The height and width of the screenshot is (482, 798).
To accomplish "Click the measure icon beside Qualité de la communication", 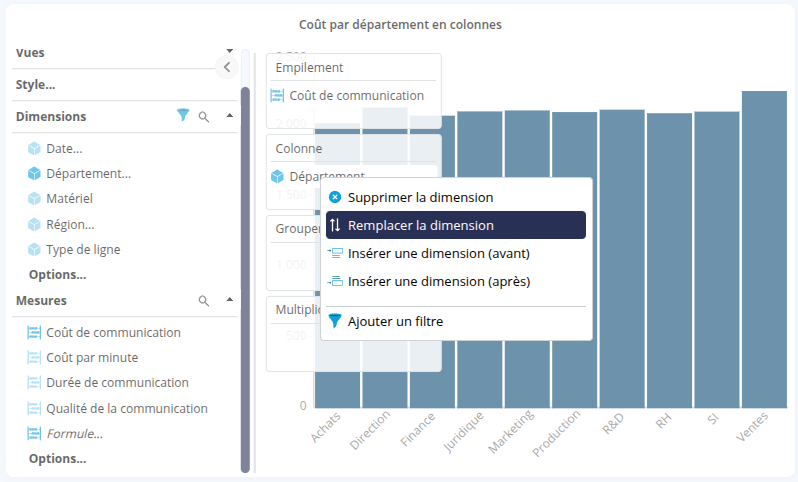I will 34,408.
